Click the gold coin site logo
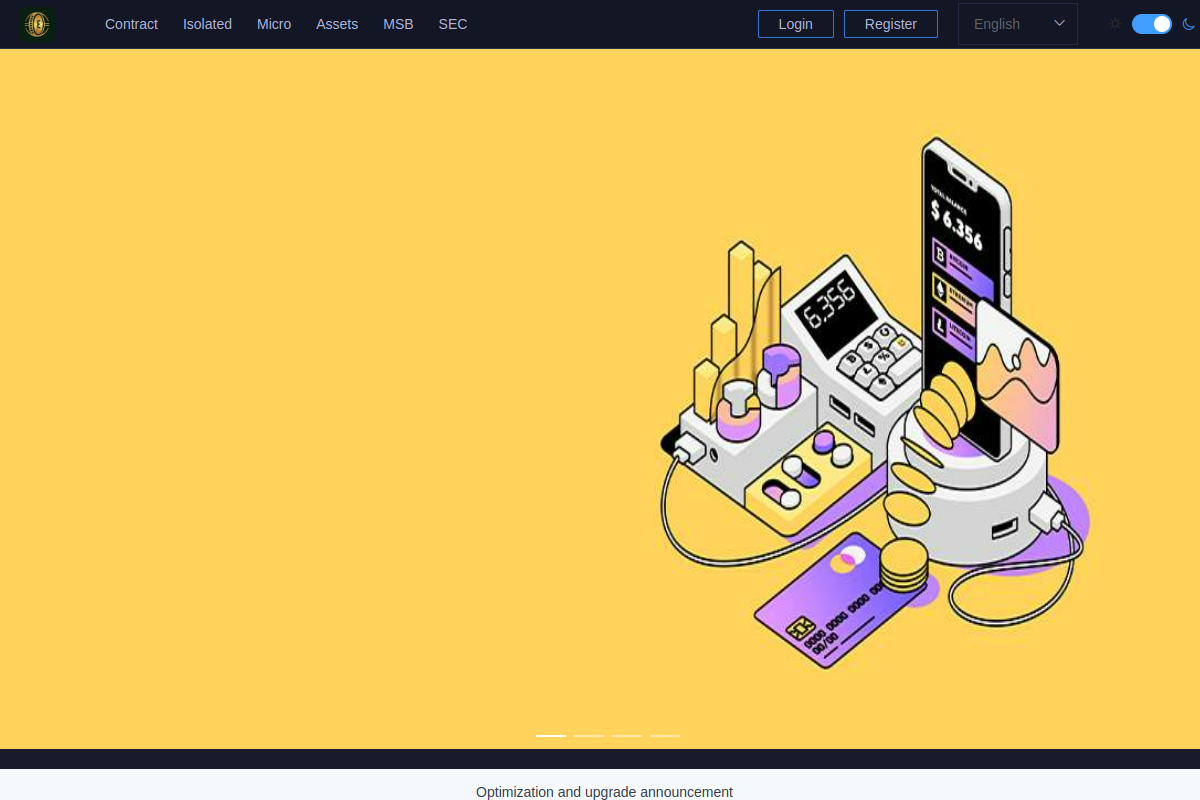The width and height of the screenshot is (1200, 800). click(38, 24)
